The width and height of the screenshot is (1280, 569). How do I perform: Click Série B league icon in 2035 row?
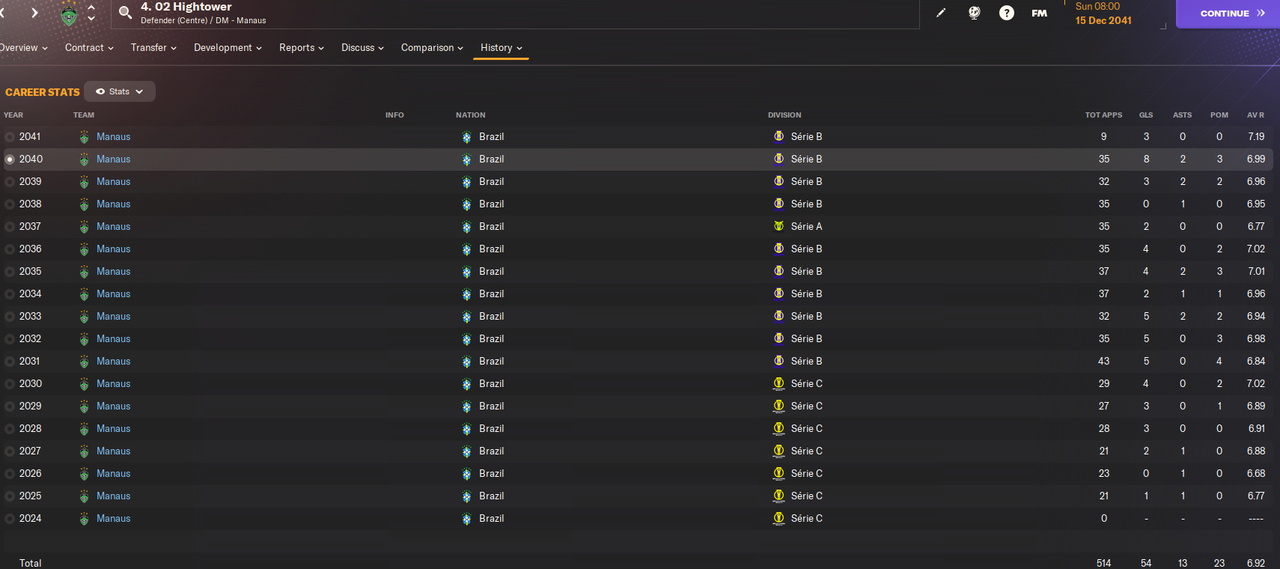(x=778, y=272)
